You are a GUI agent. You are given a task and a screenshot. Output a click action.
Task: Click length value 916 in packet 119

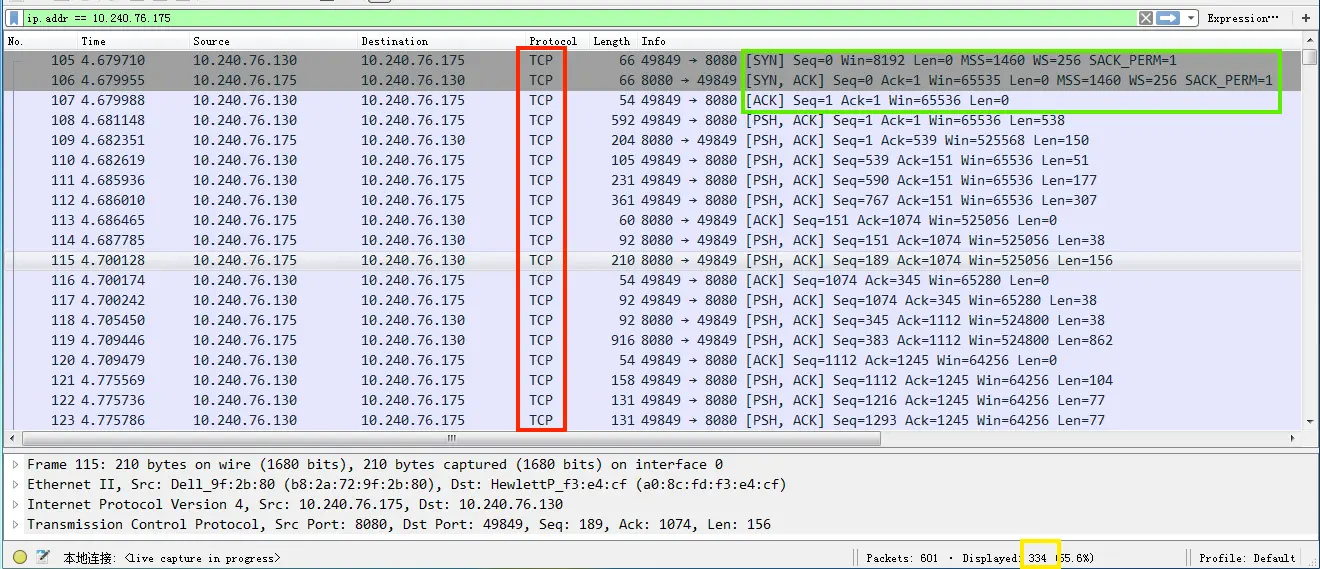623,340
